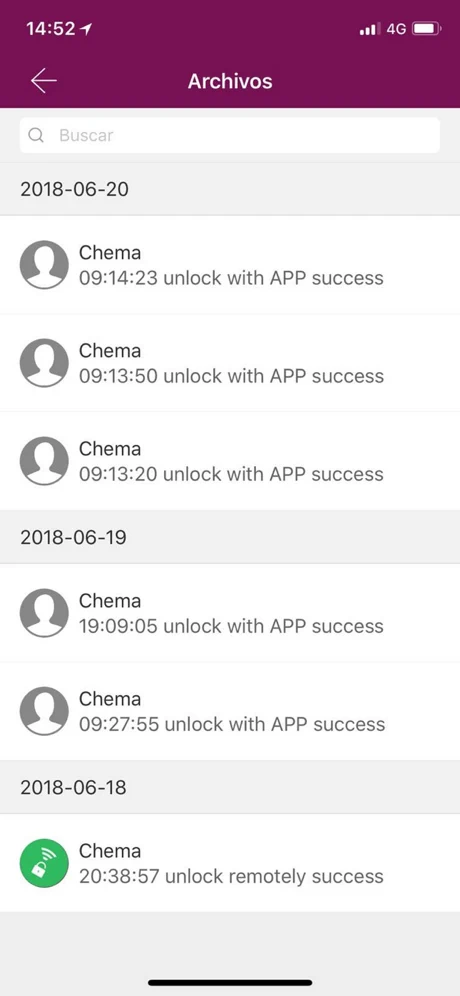Open the 09:14:23 unlock with APP record
This screenshot has height=996, width=460.
coord(230,265)
